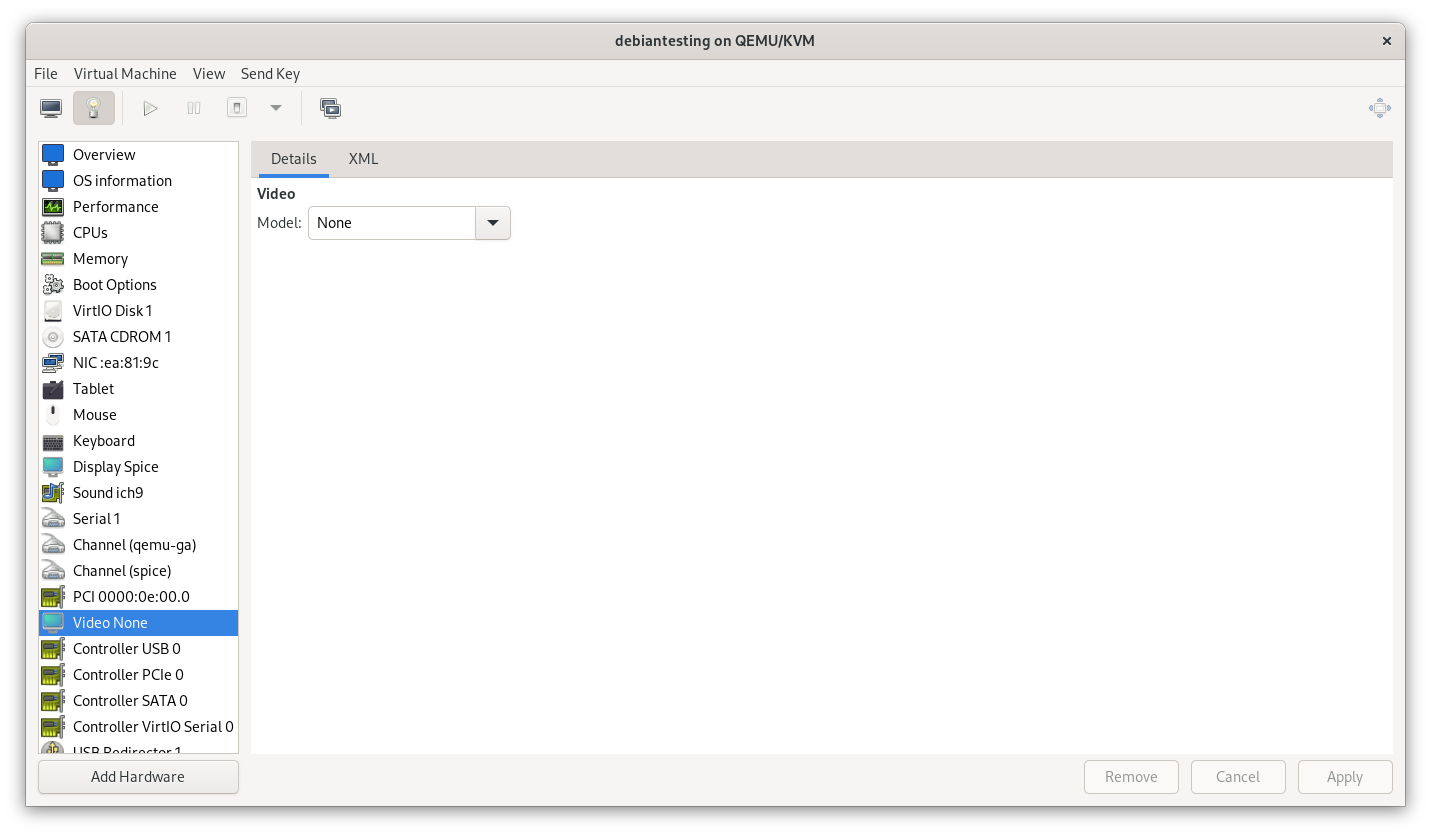Click the Add Hardware button

138,777
